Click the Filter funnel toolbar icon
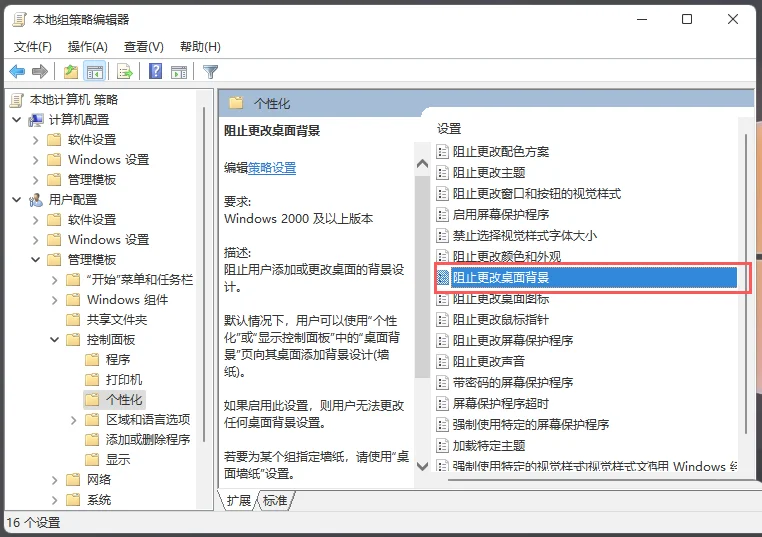Screen dimensions: 762x537 pyautogui.click(x=210, y=72)
